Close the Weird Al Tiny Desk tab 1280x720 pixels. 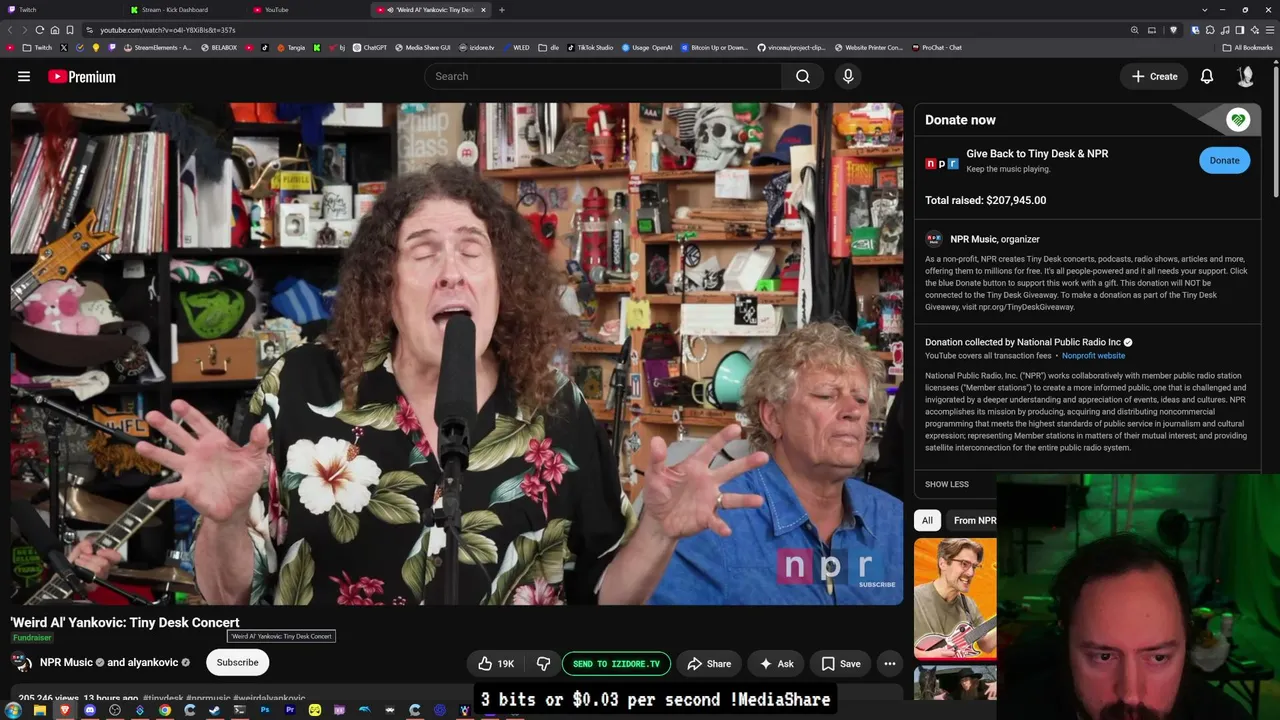(x=483, y=10)
